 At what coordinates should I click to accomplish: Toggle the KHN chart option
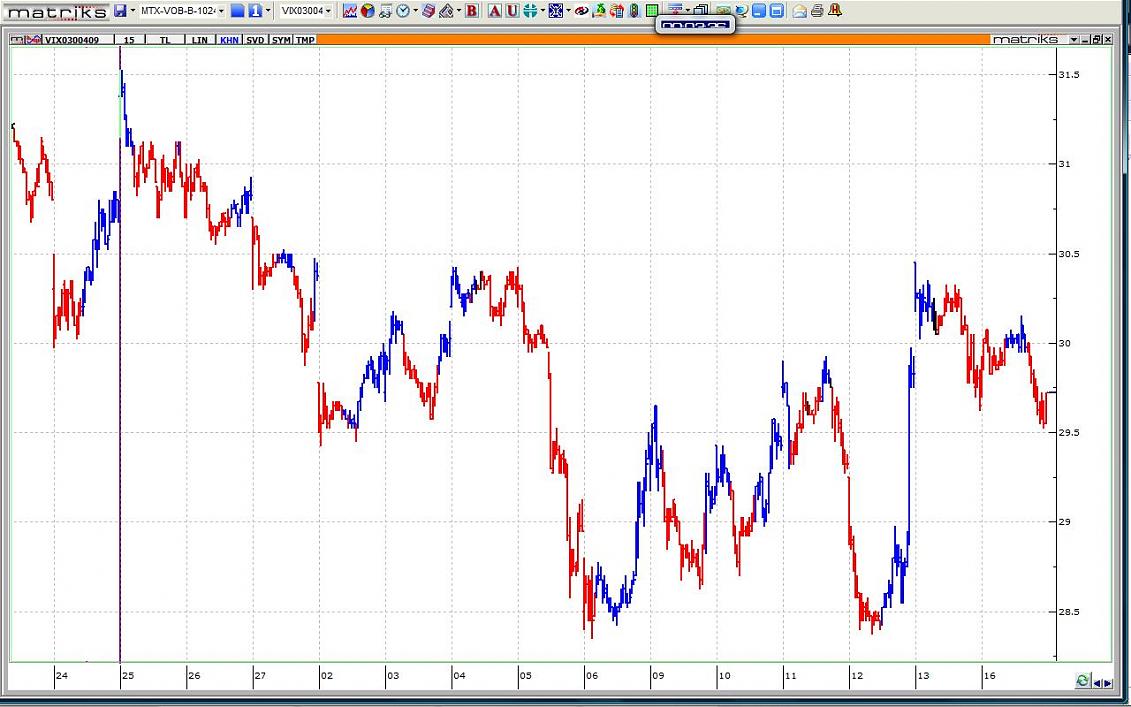229,40
